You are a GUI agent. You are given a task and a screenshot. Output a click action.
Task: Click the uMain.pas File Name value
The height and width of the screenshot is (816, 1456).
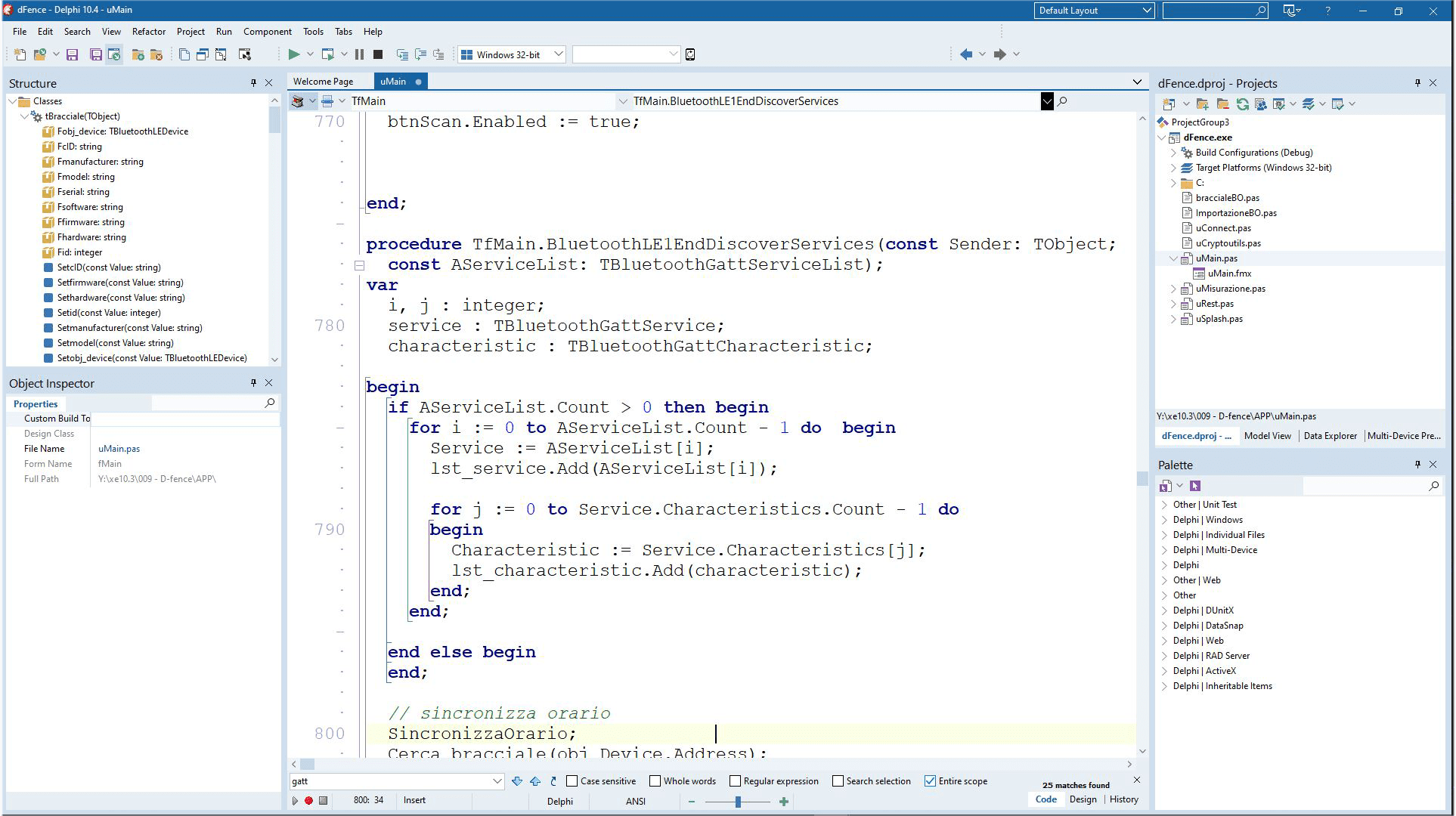point(119,449)
